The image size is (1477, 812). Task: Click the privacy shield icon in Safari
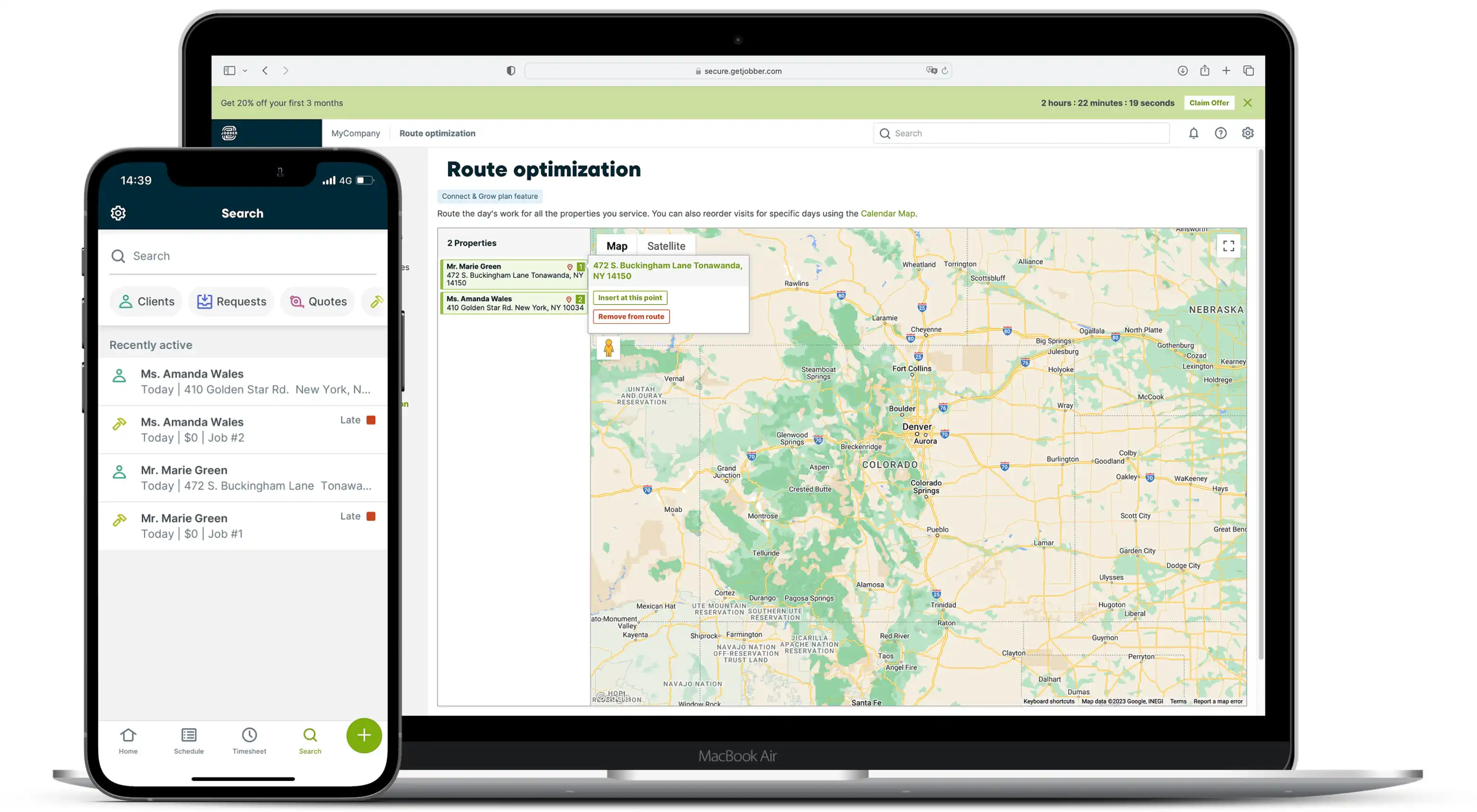tap(511, 70)
